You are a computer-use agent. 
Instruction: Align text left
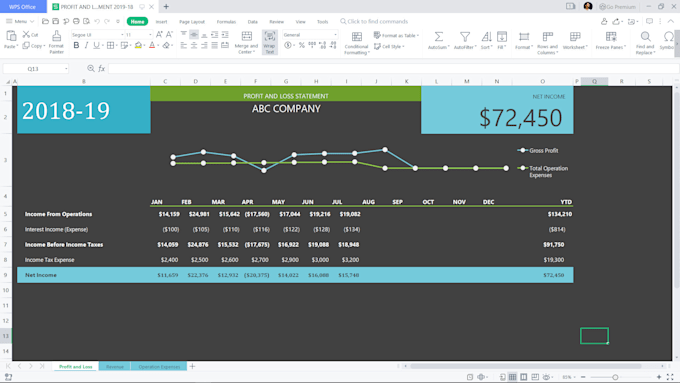(x=184, y=46)
